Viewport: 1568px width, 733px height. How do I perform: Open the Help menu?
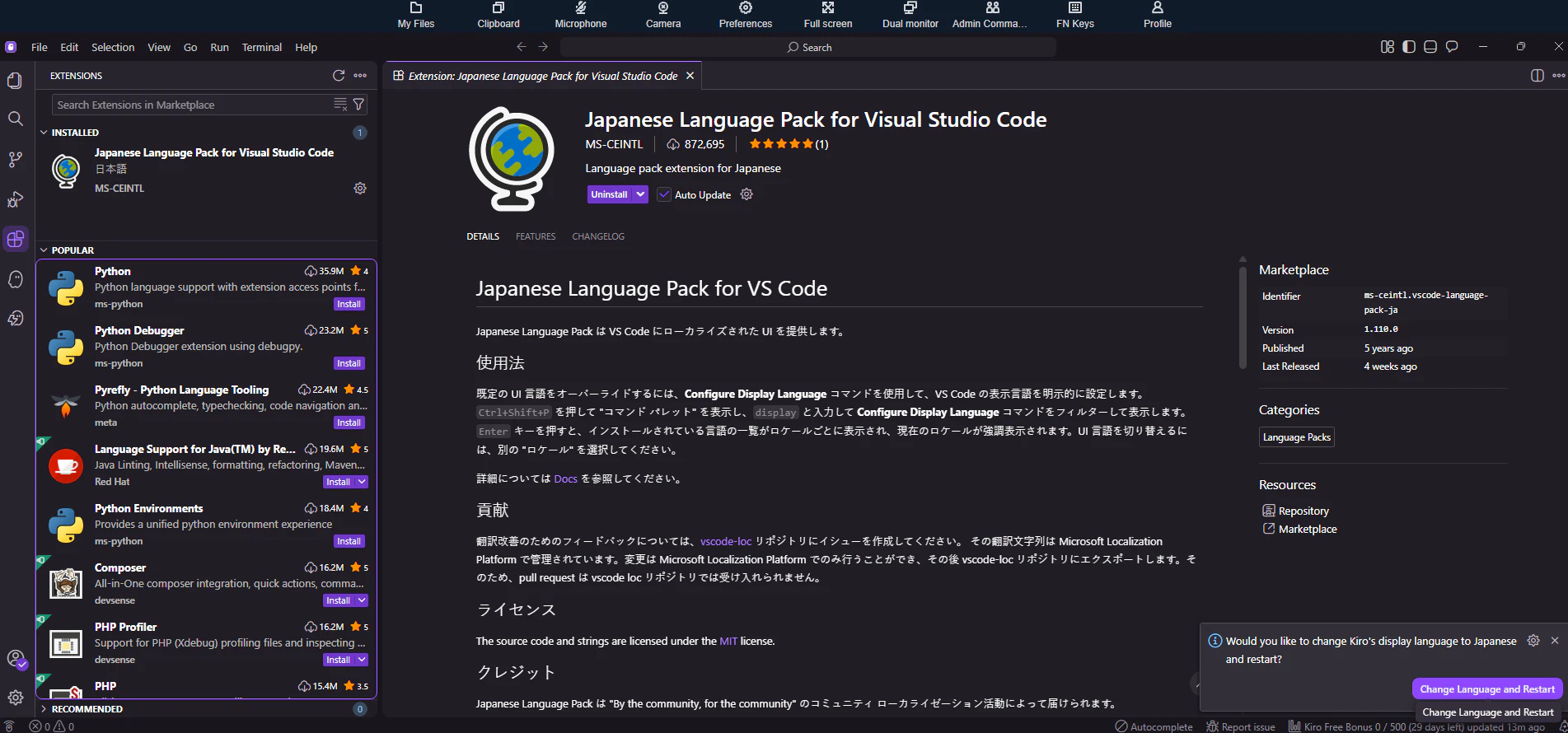point(307,47)
